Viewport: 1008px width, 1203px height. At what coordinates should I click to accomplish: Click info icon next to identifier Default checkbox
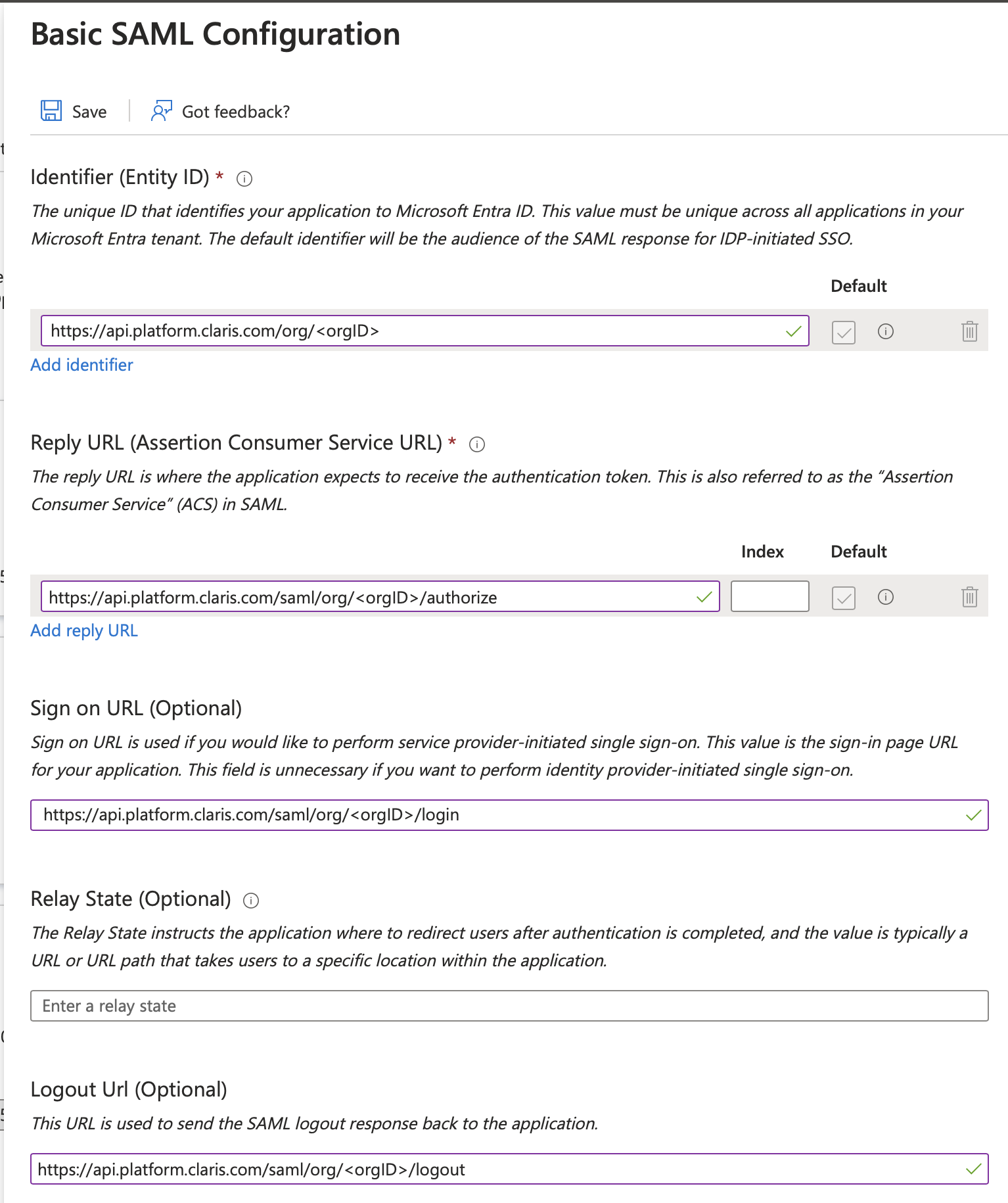(x=885, y=331)
